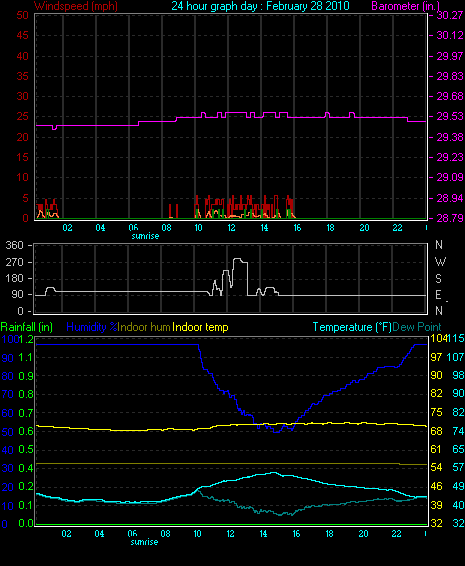Select the Indoor hum legend label
The height and width of the screenshot is (566, 465).
(144, 327)
